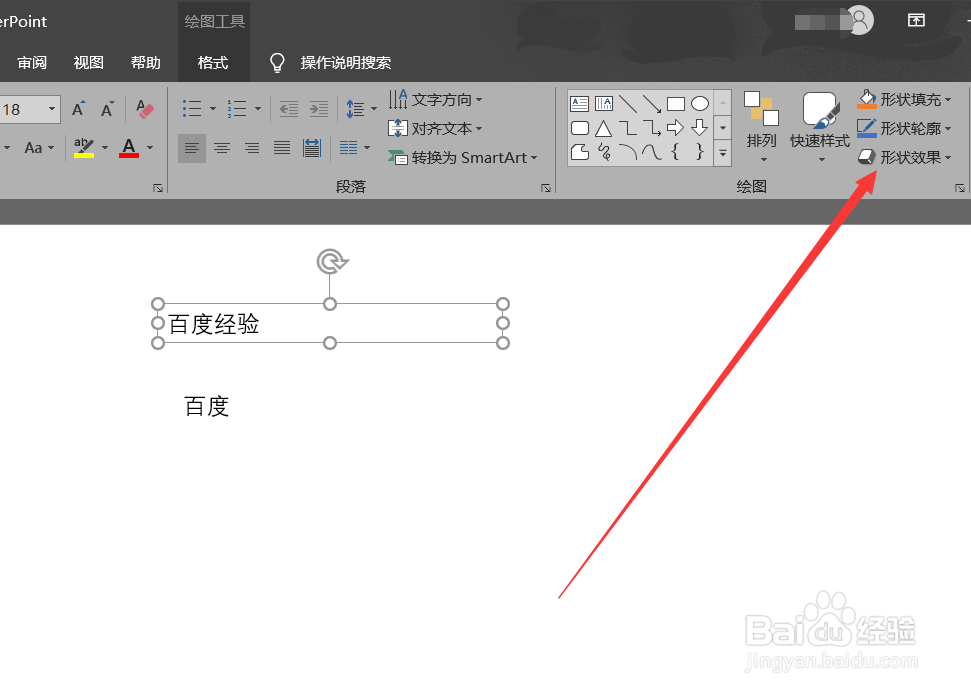The height and width of the screenshot is (695, 971).
Task: Click the Increase Font Size icon
Action: pyautogui.click(x=78, y=110)
